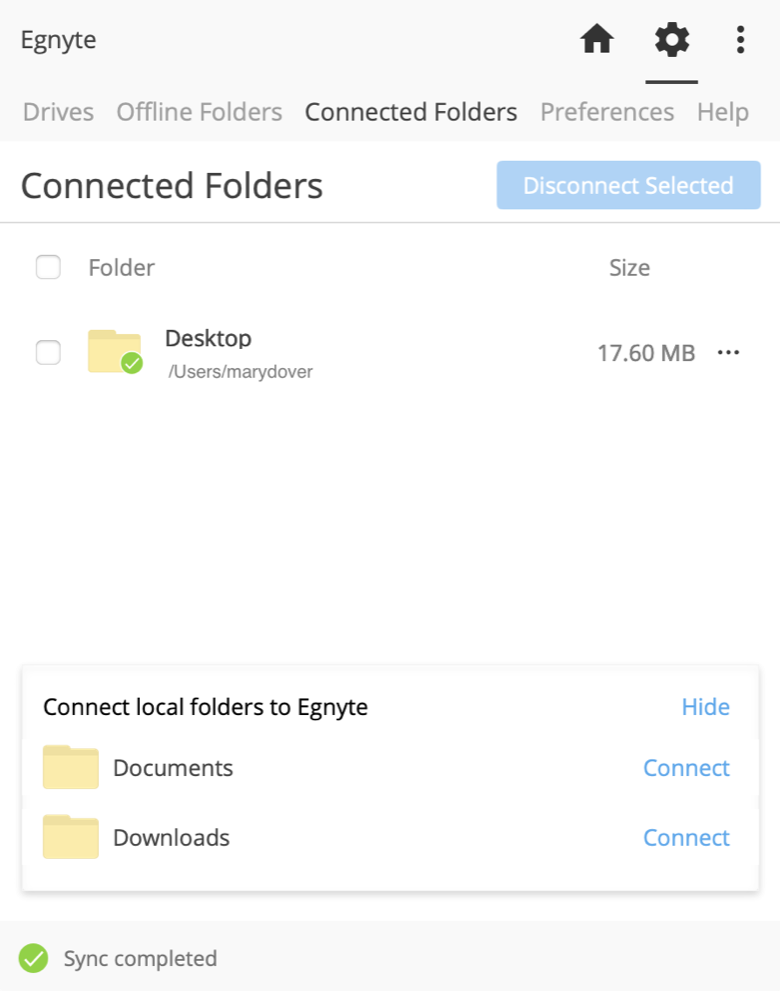
Task: Open the Settings gear
Action: 671,39
